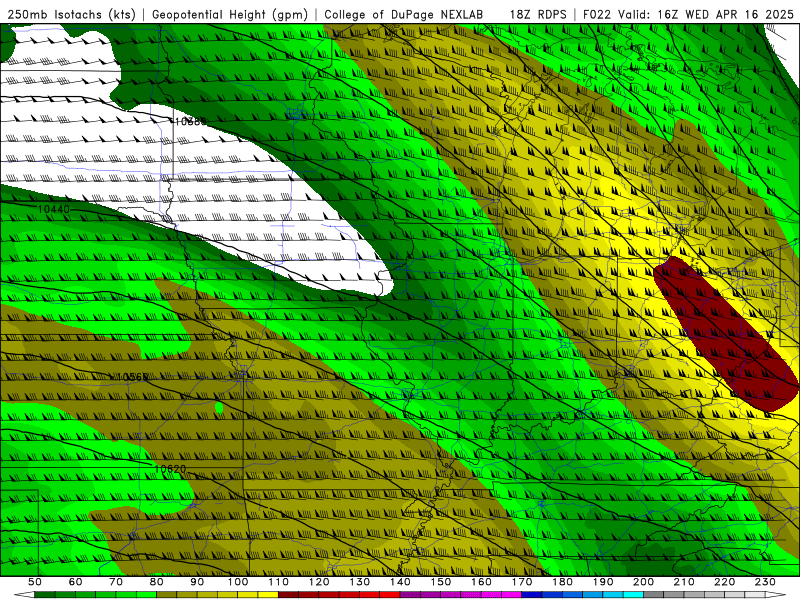Click legend value 210
The image size is (800, 600).
click(x=684, y=582)
